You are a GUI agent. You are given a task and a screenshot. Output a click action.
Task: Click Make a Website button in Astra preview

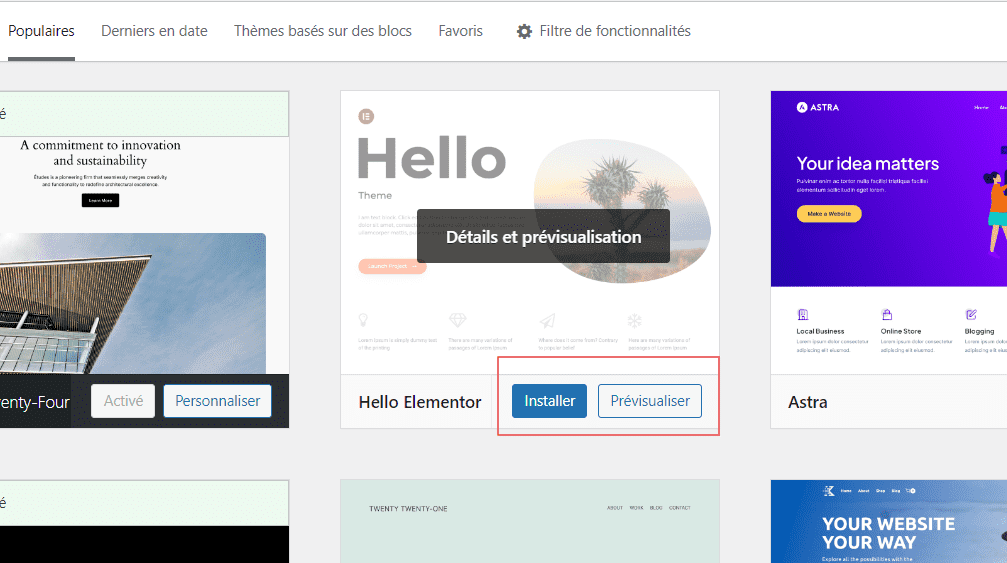click(829, 214)
